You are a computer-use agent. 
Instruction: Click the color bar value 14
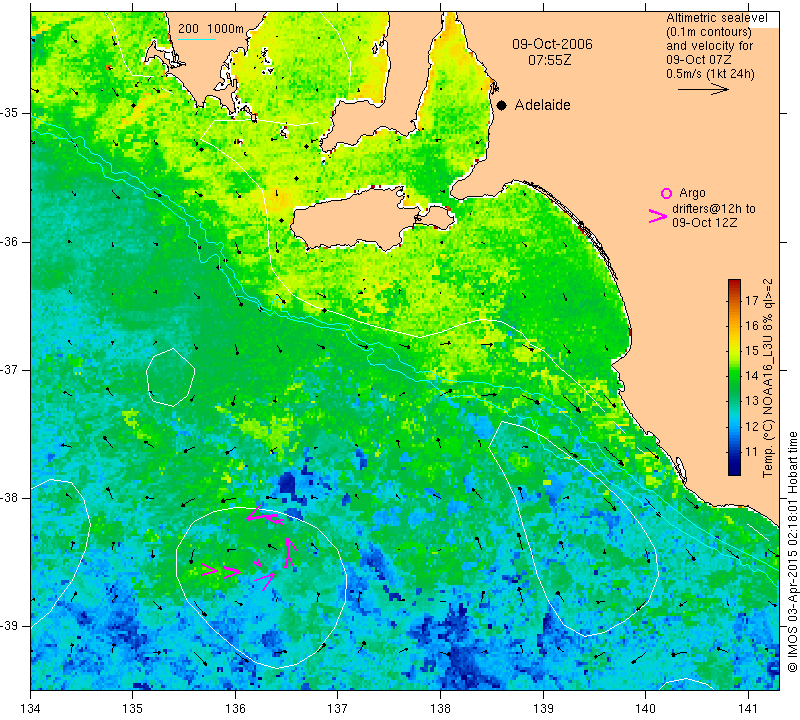tap(752, 376)
